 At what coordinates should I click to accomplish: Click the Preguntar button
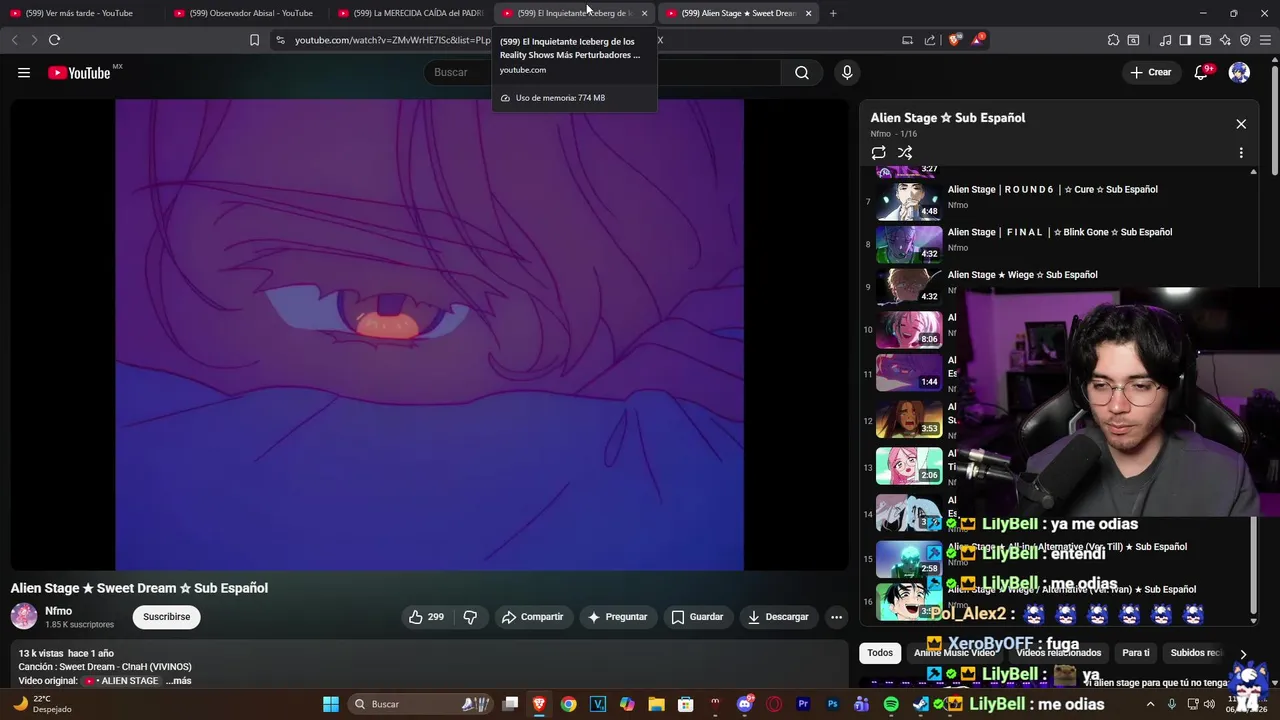pyautogui.click(x=617, y=617)
